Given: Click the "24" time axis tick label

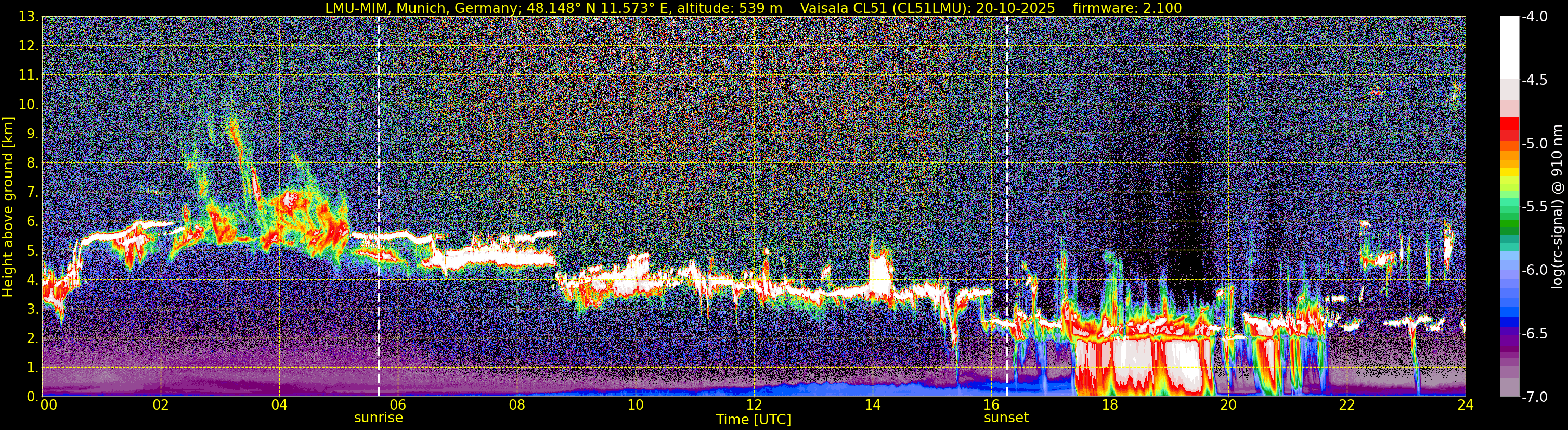Looking at the screenshot, I should [1466, 404].
